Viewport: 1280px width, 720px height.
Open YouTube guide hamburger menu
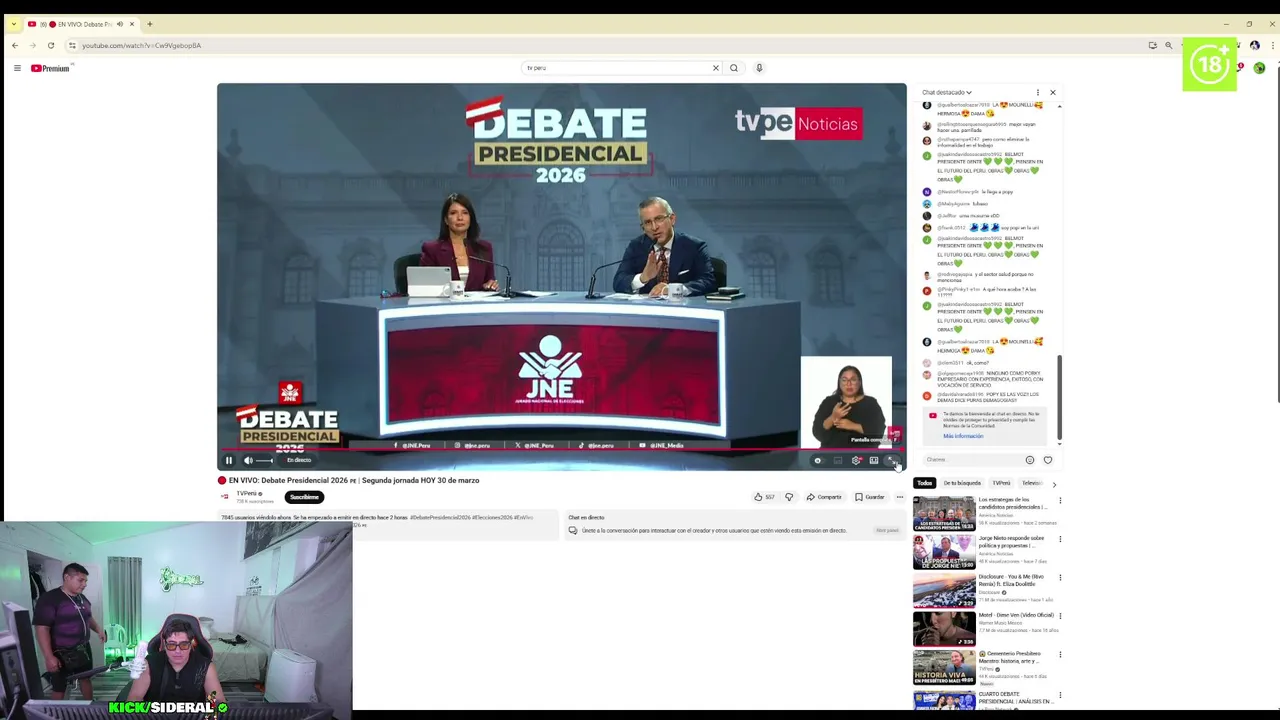17,68
